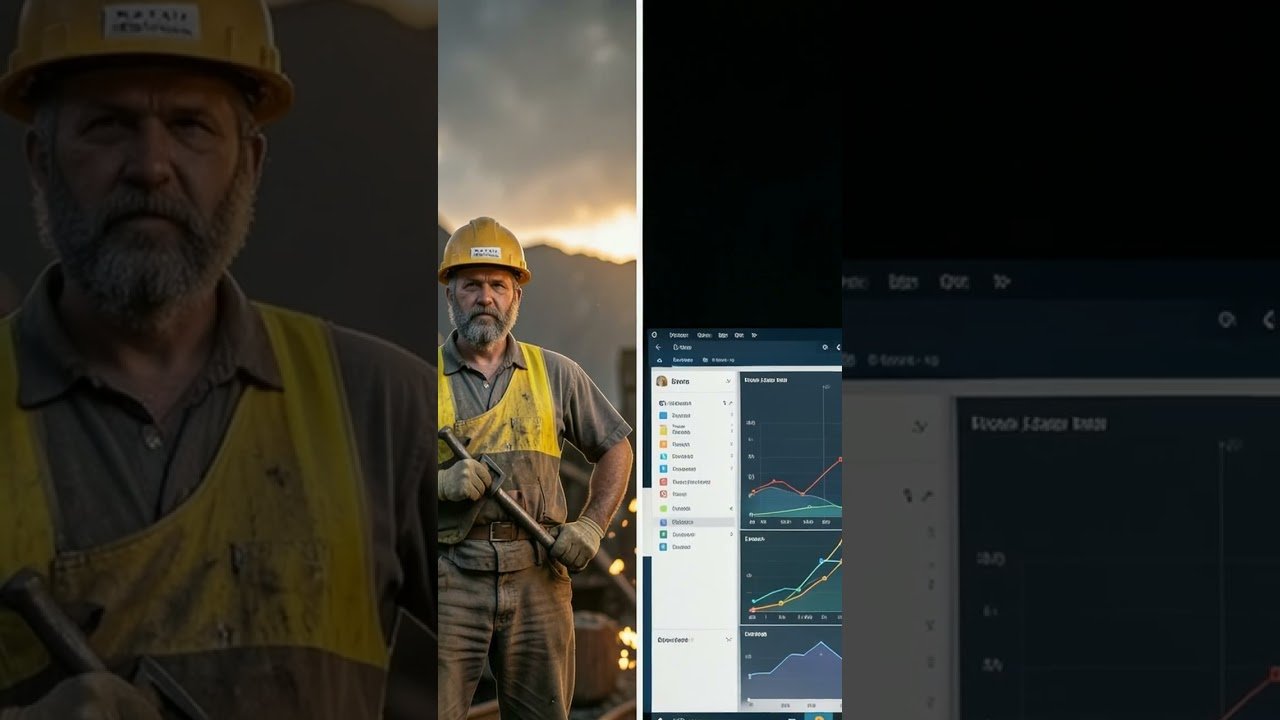Select the orange square icon in sidebar list
The width and height of the screenshot is (1280, 720).
(663, 443)
